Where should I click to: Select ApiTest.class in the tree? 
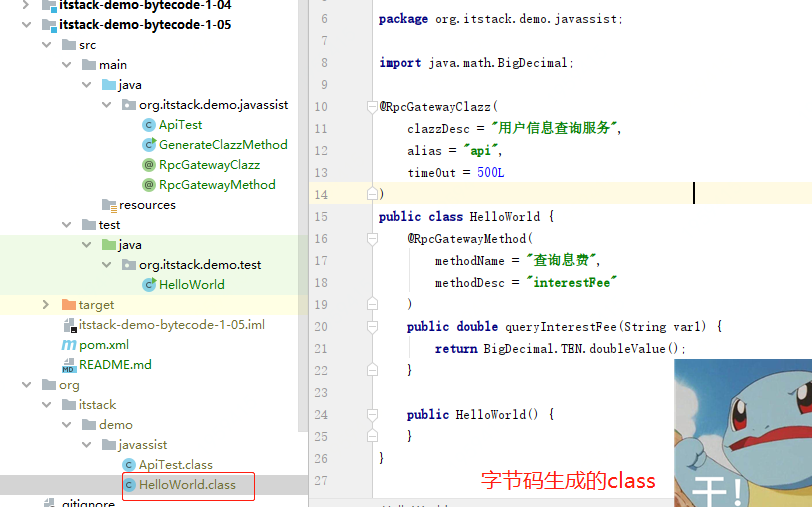coord(176,465)
